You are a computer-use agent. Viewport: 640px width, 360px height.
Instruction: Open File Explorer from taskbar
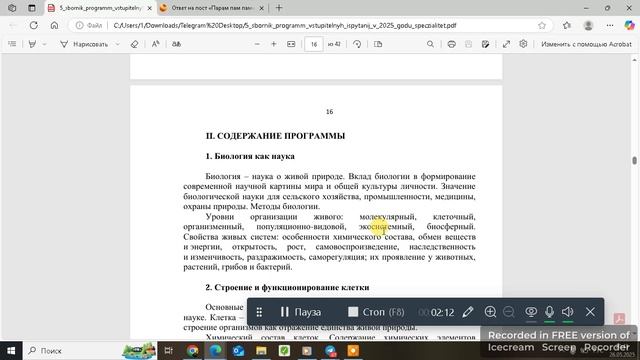coord(261,351)
